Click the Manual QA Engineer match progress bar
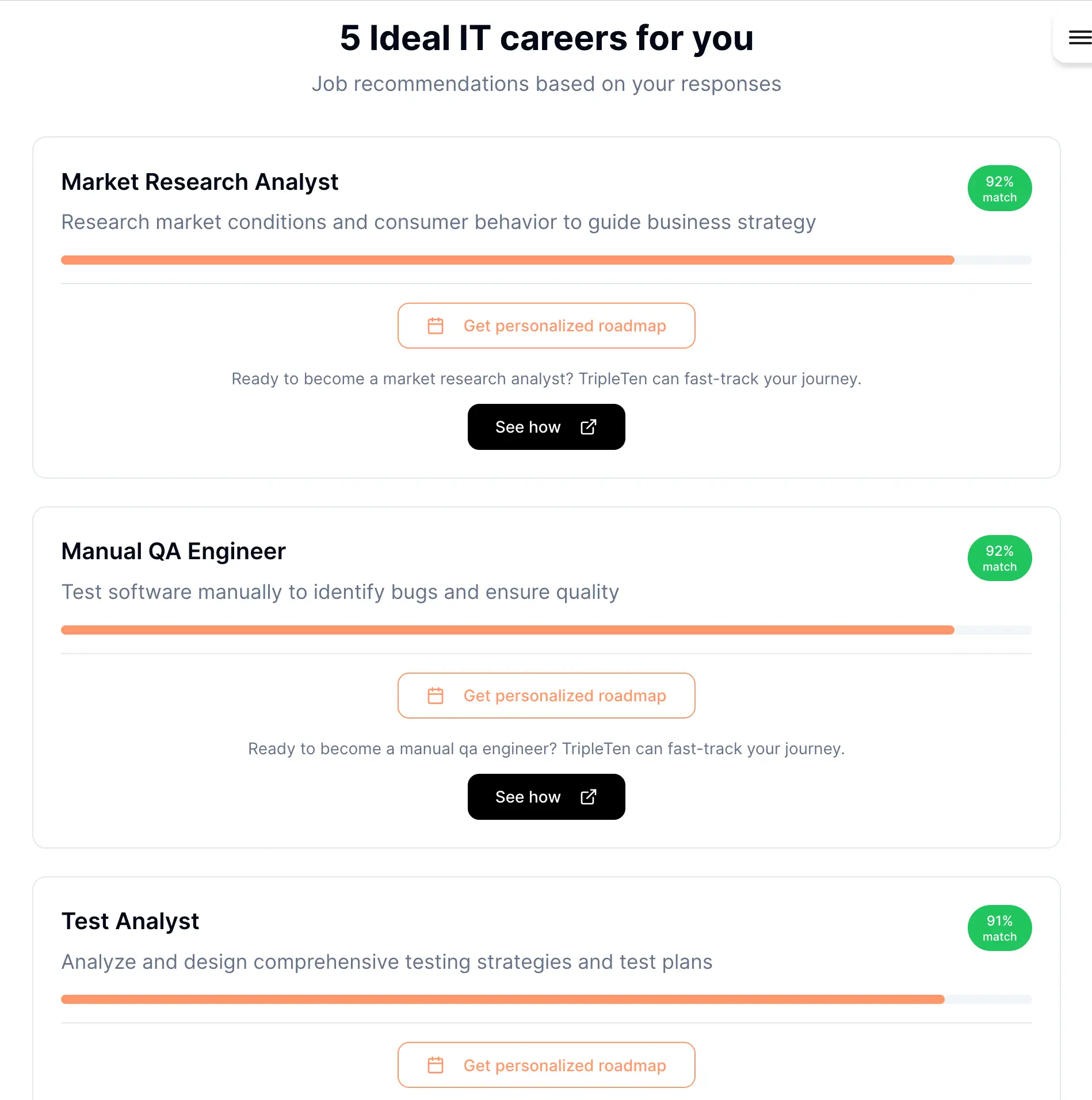The height and width of the screenshot is (1100, 1092). 546,630
